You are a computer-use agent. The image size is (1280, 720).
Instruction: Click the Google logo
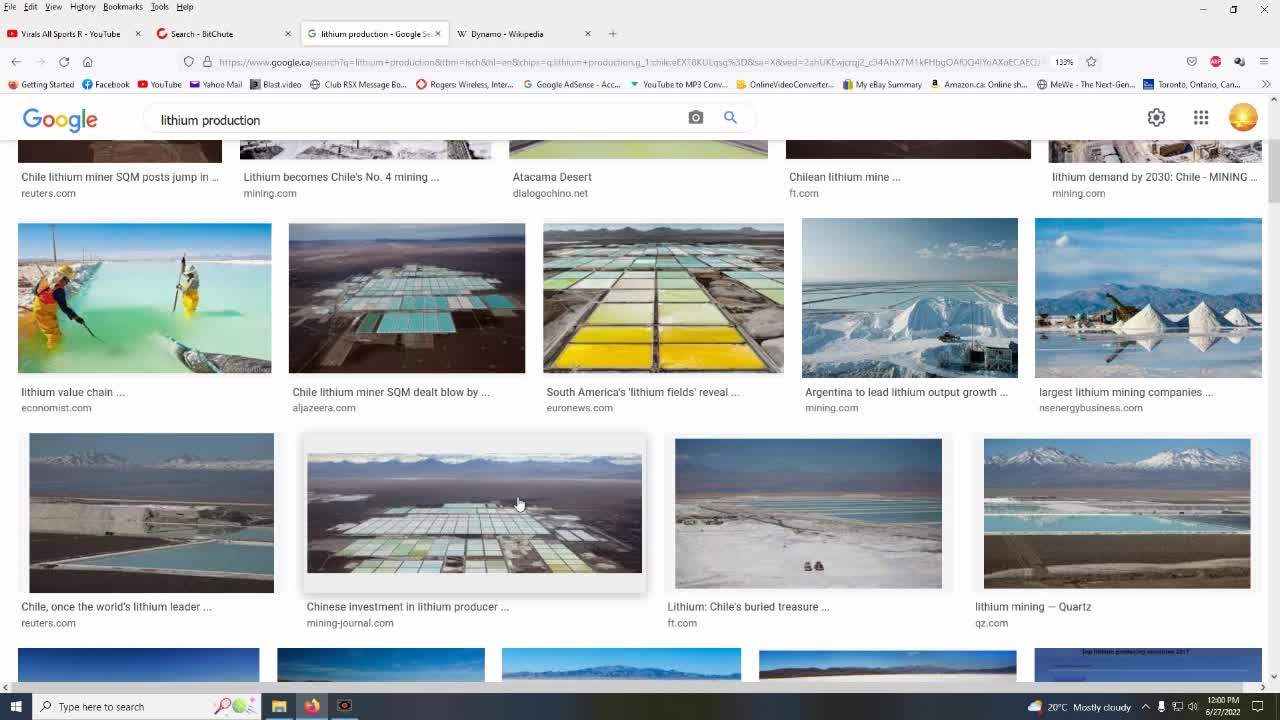coord(60,120)
